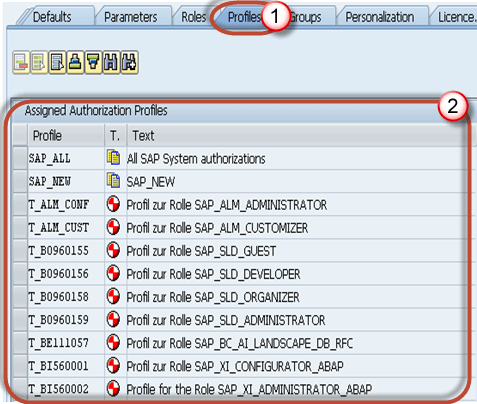Click the Find Next binoculars-plus icon

pyautogui.click(x=129, y=62)
